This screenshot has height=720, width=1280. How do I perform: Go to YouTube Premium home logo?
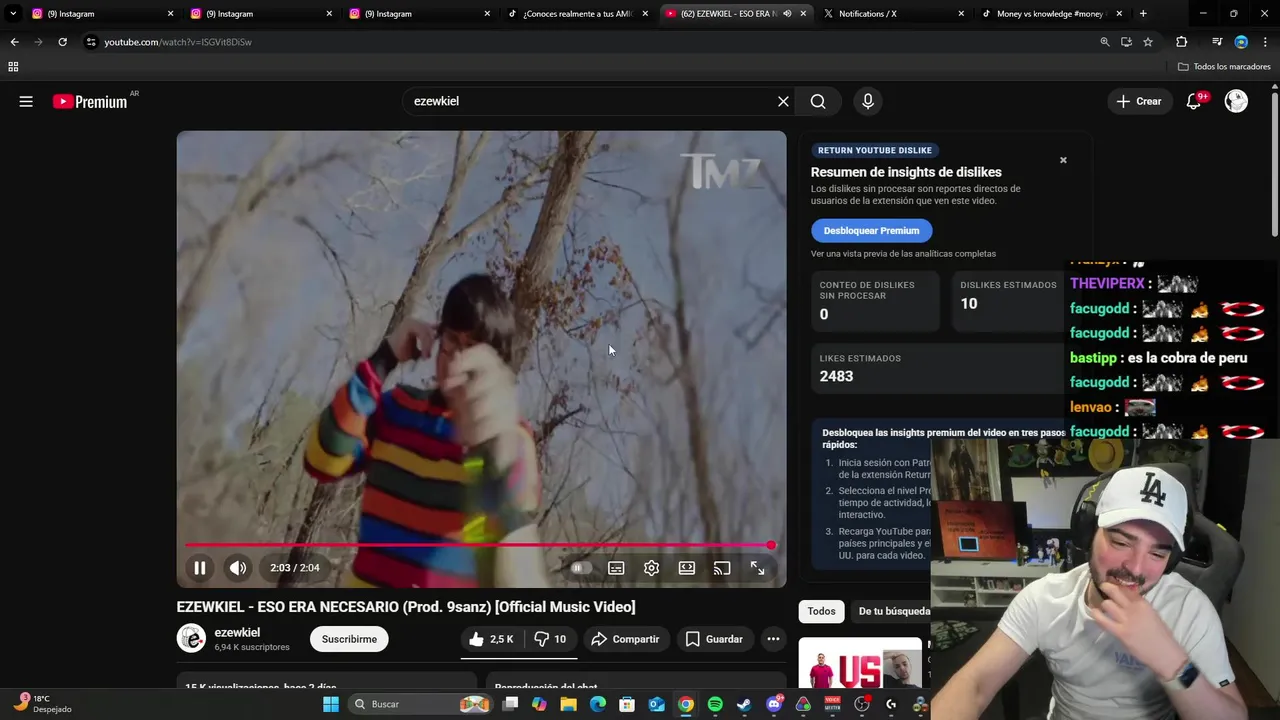pyautogui.click(x=90, y=101)
